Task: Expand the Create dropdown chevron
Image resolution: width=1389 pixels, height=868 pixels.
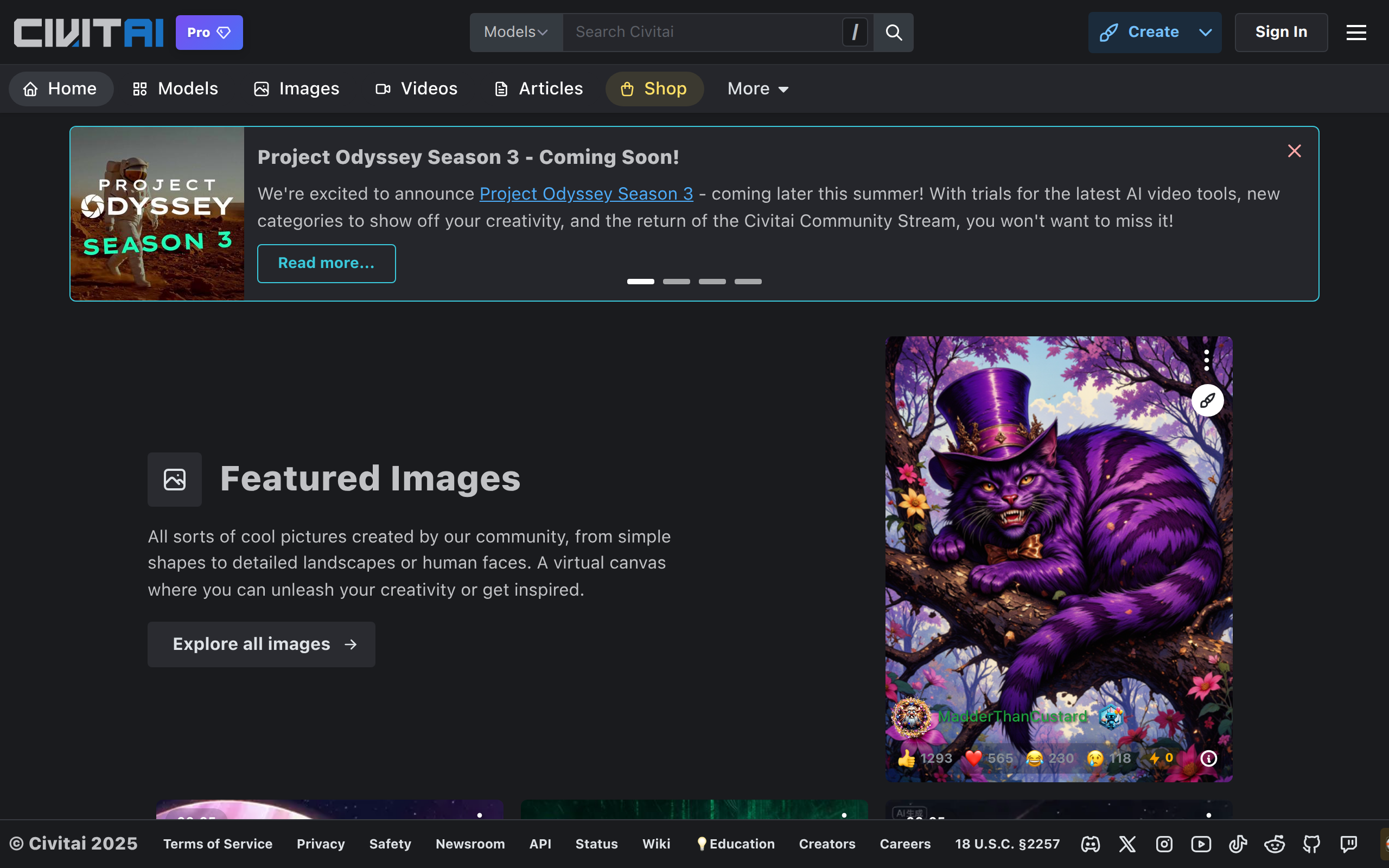Action: click(x=1206, y=32)
